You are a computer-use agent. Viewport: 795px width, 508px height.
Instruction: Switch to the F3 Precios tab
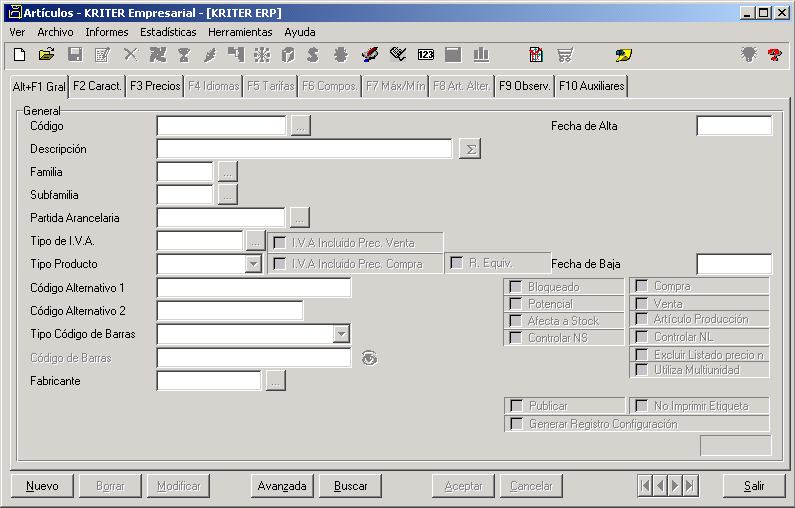click(155, 86)
